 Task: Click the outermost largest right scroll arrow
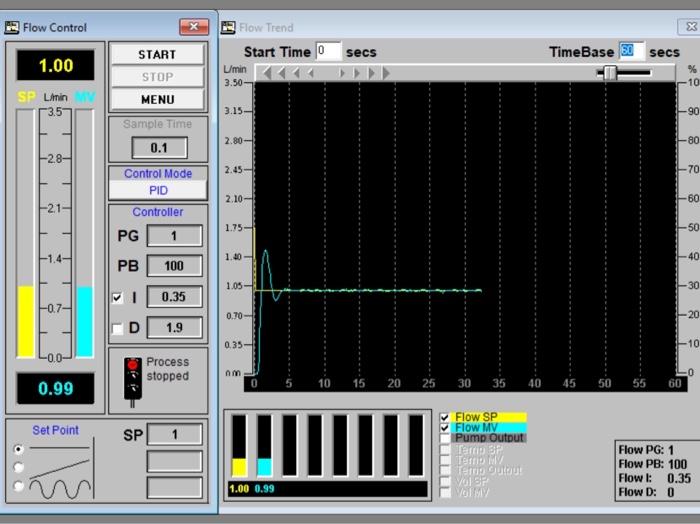[x=386, y=73]
